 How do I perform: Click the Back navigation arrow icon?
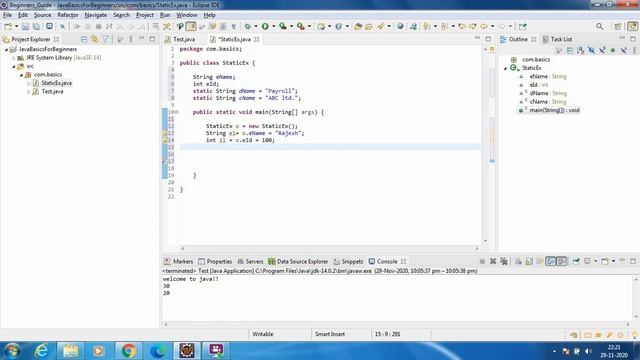(484, 27)
